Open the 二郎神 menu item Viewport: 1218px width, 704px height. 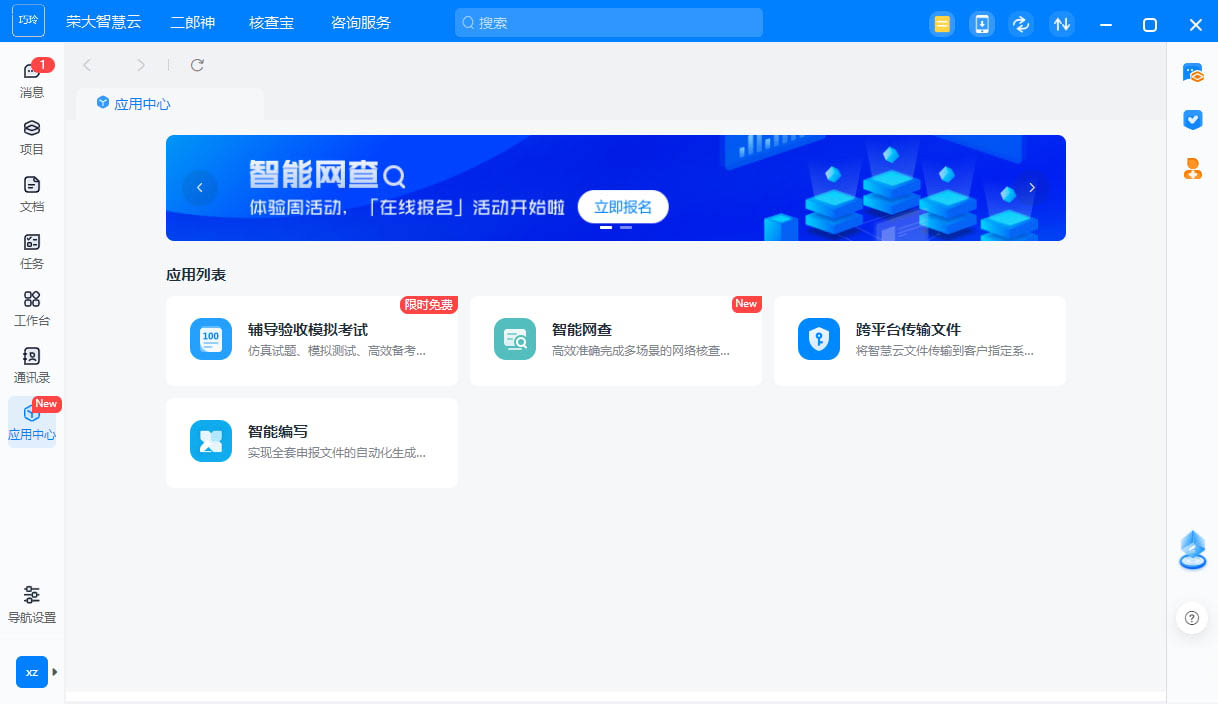[x=192, y=23]
